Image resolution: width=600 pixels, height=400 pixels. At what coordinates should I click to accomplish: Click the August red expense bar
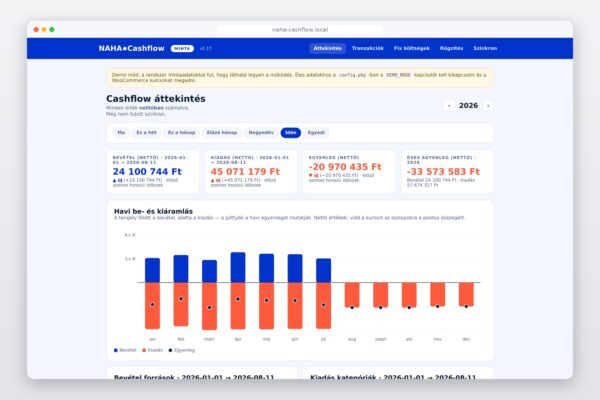pyautogui.click(x=352, y=295)
